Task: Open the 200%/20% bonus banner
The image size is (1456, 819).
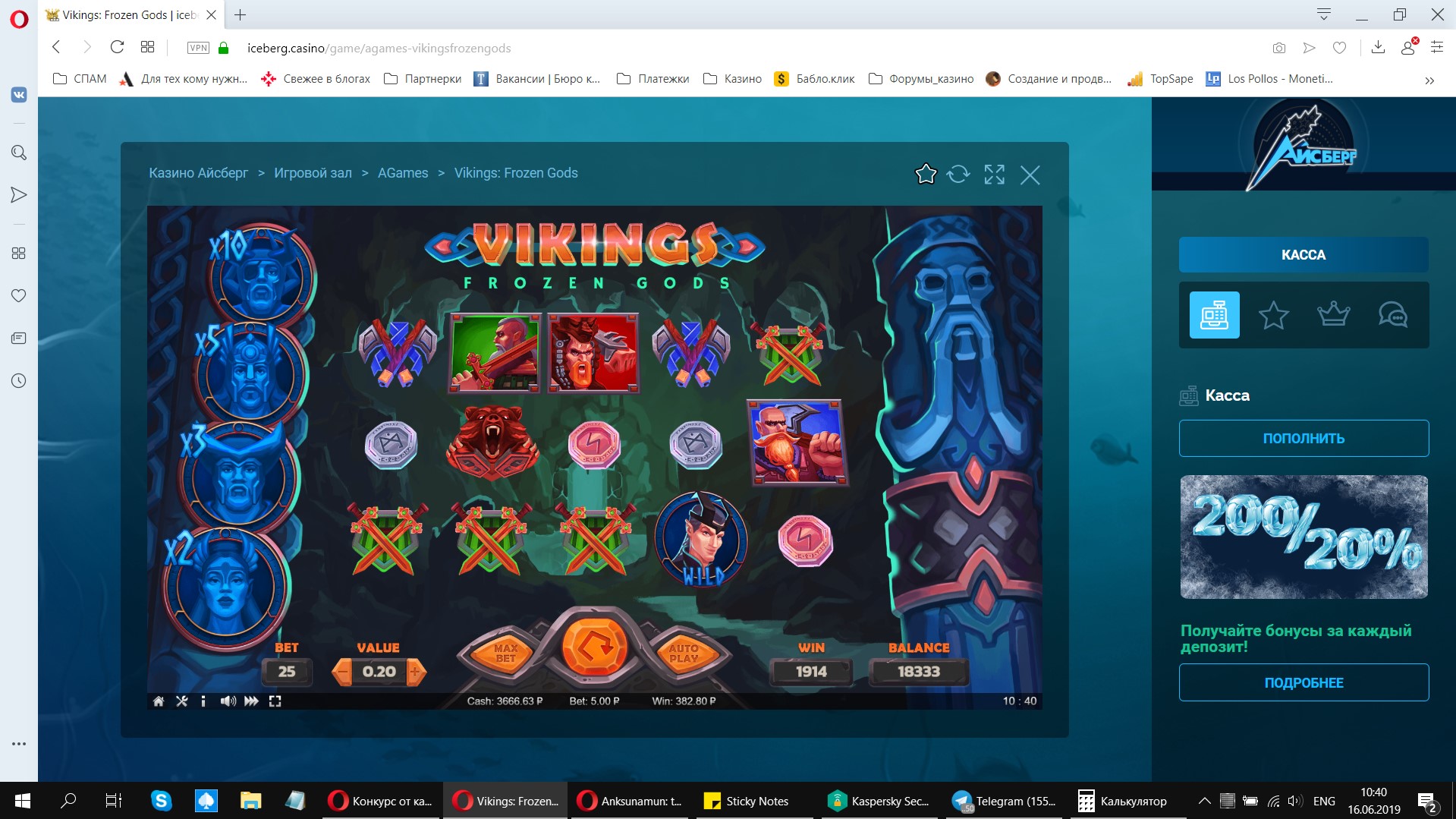Action: tap(1303, 537)
